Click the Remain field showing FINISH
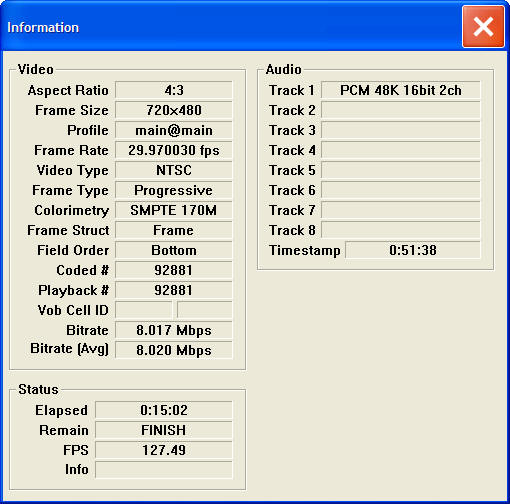510x504 pixels. click(164, 430)
